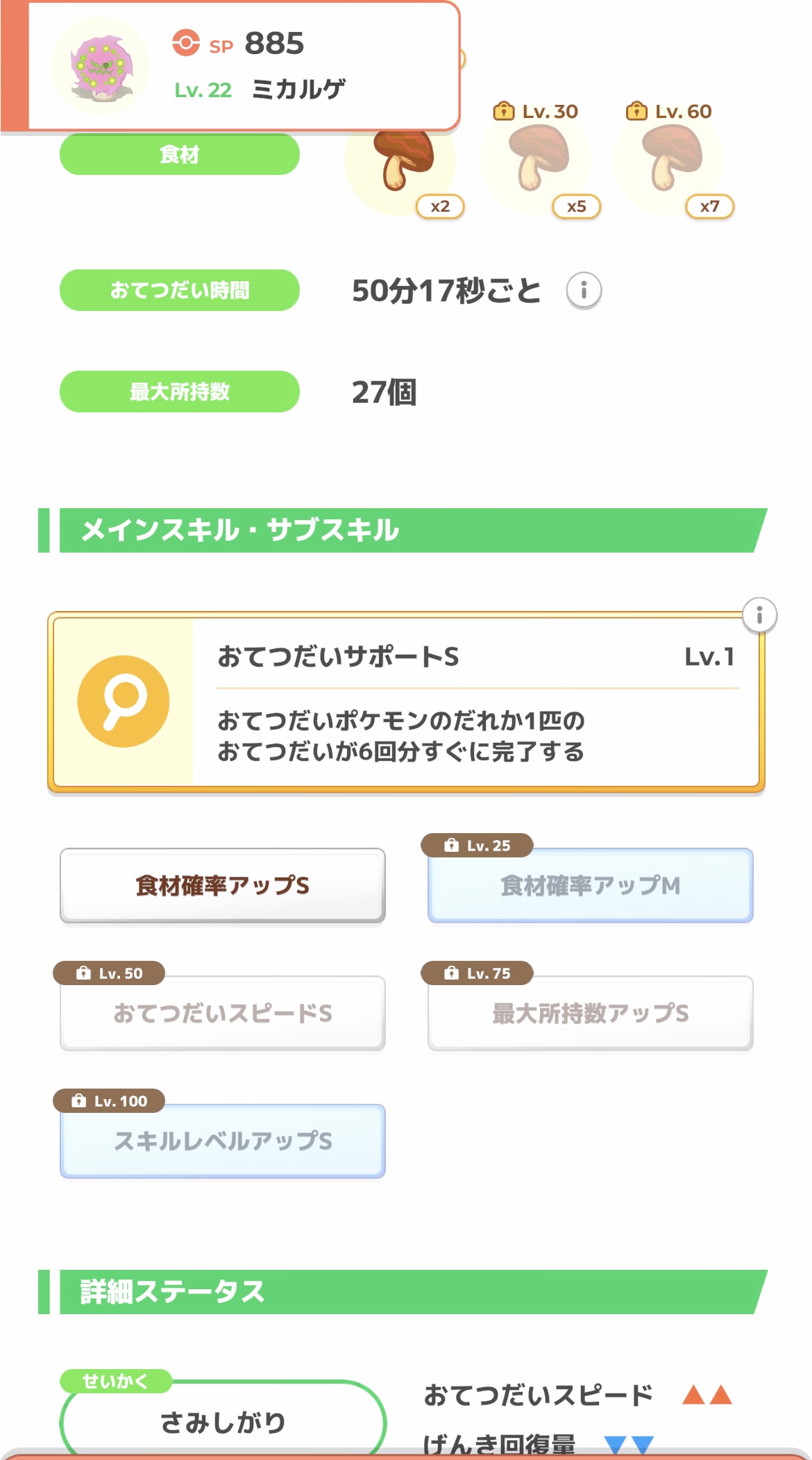Select locked 最大所持数アップS sub skill
Viewport: 812px width, 1460px height.
[x=590, y=1014]
